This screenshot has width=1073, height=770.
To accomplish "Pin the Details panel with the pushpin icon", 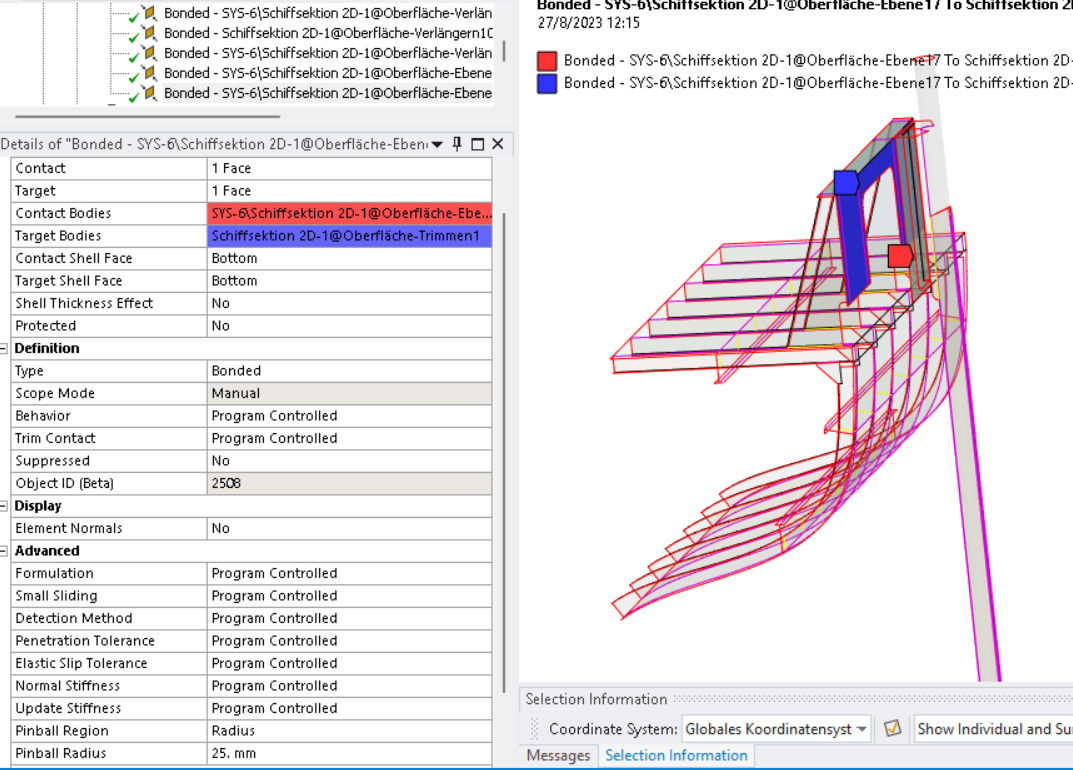I will click(457, 144).
